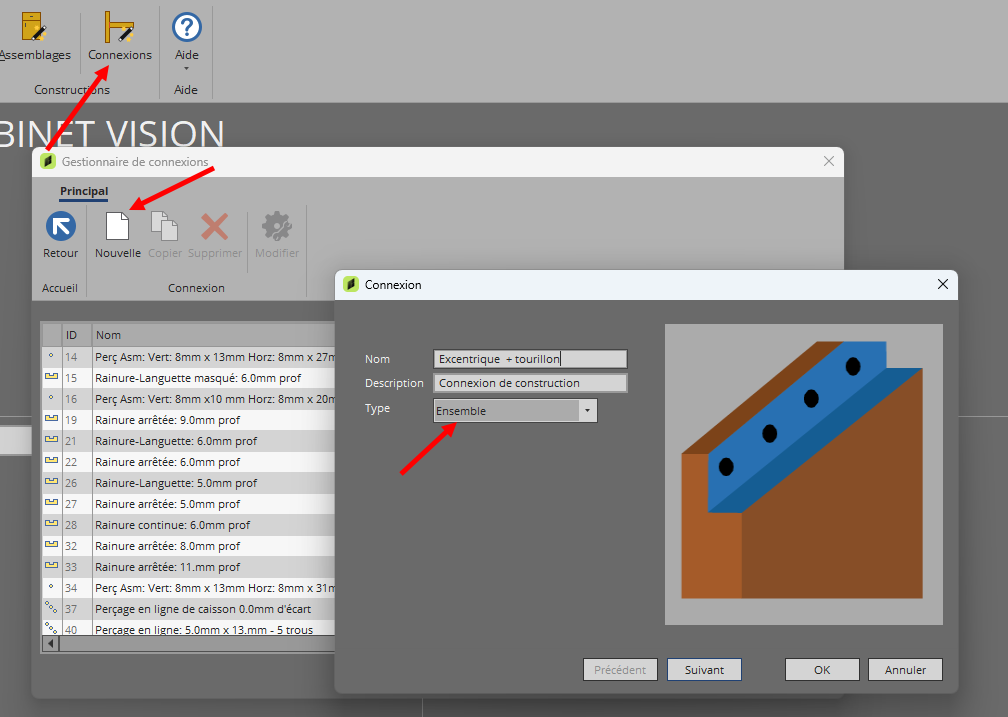
Task: Click the groove icon of row 22
Action: pos(51,460)
